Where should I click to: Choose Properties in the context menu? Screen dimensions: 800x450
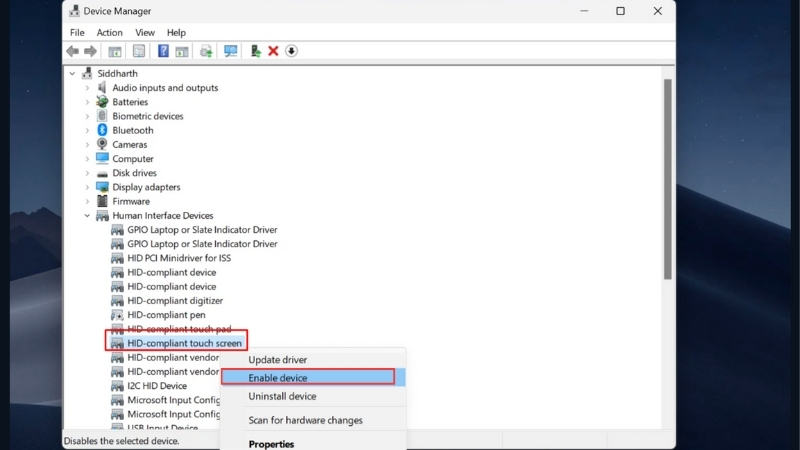click(x=271, y=444)
